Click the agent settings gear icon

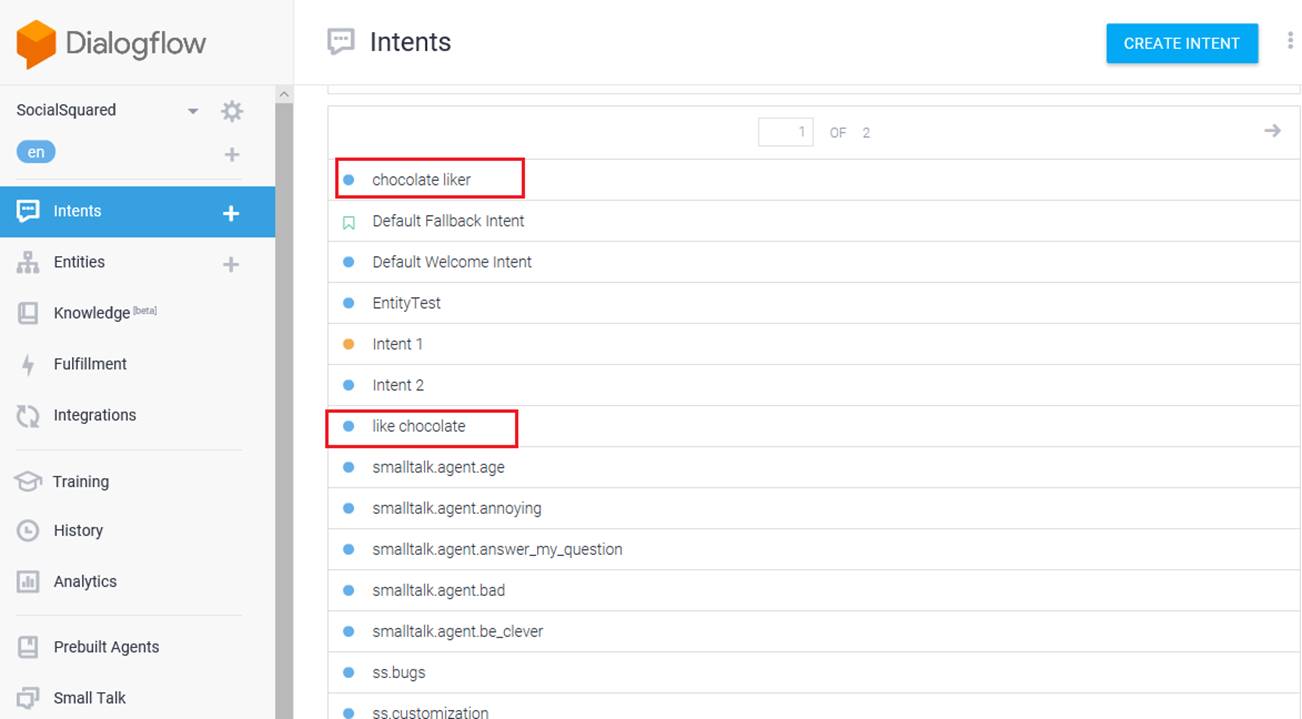(232, 111)
